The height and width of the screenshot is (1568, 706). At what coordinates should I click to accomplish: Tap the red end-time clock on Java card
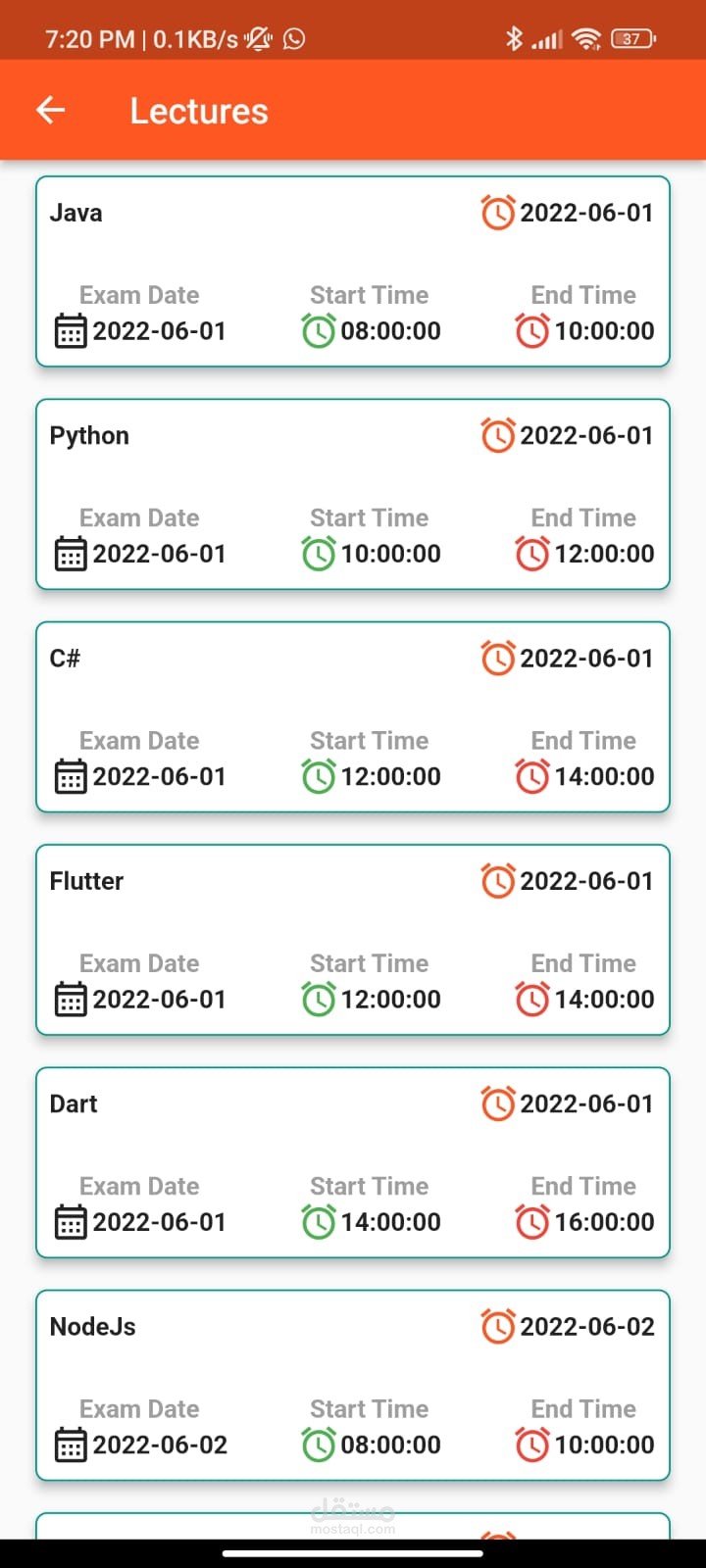click(x=532, y=330)
